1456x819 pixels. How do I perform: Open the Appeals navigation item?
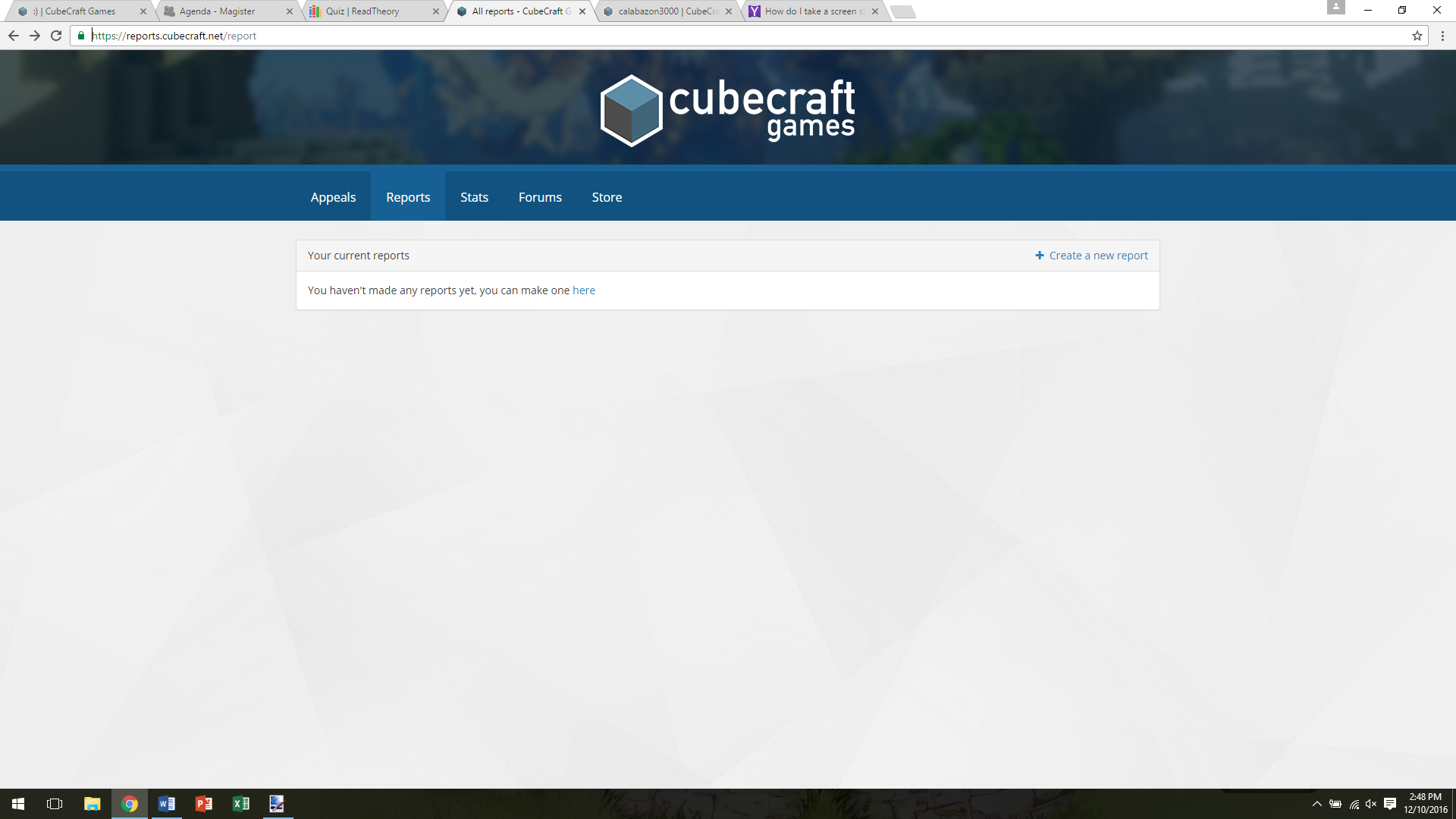[333, 197]
